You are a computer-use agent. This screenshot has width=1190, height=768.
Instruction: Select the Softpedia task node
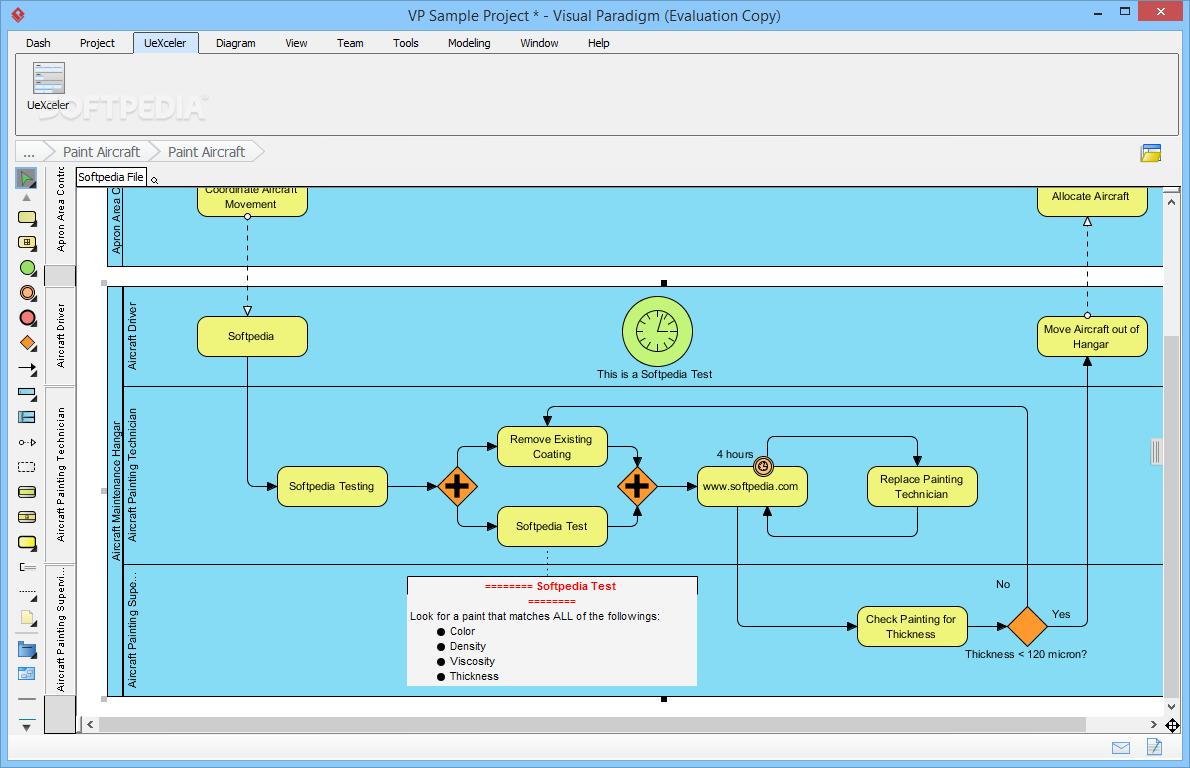click(x=252, y=336)
